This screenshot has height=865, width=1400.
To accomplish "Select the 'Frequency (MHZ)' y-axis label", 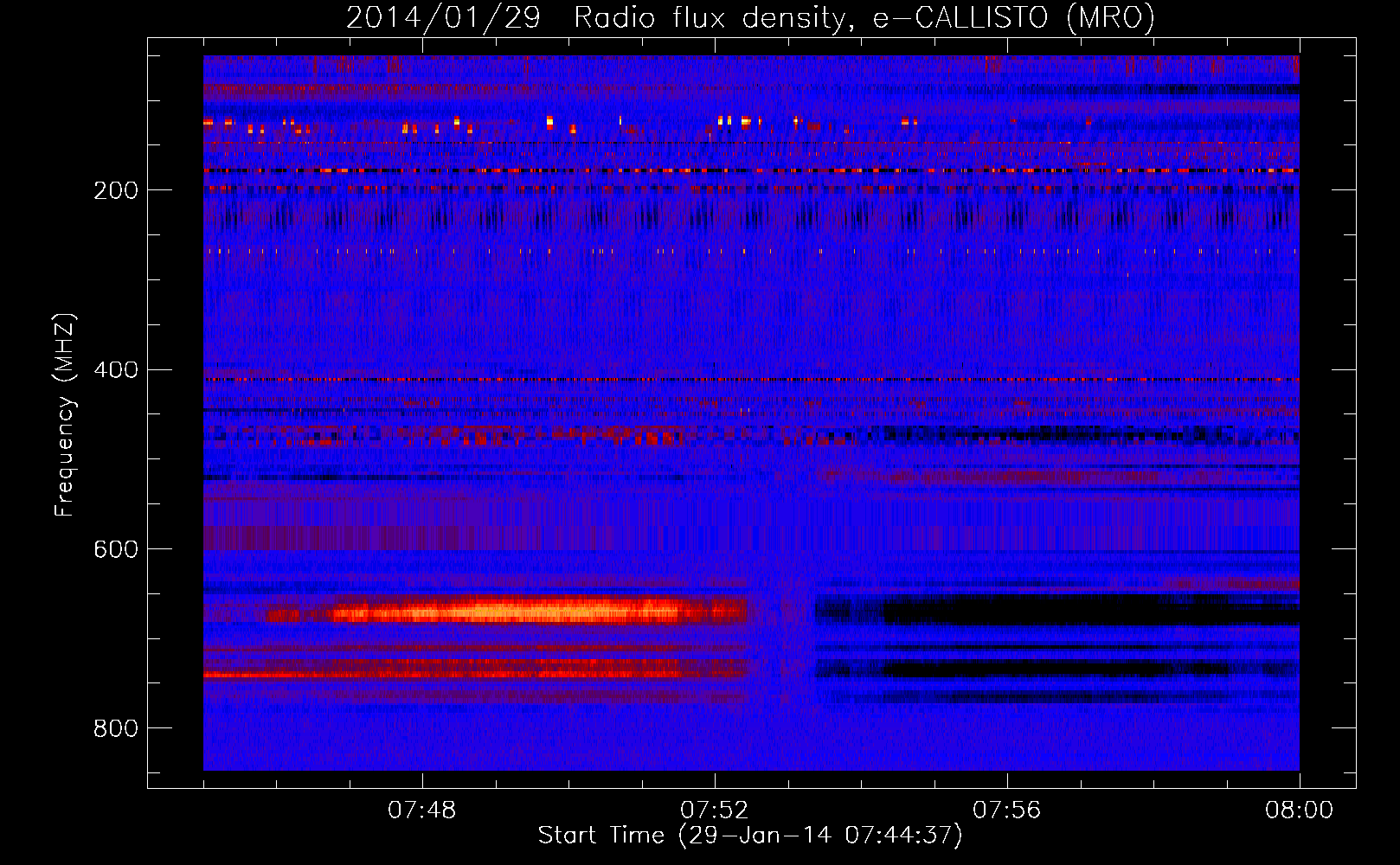I will click(x=64, y=415).
